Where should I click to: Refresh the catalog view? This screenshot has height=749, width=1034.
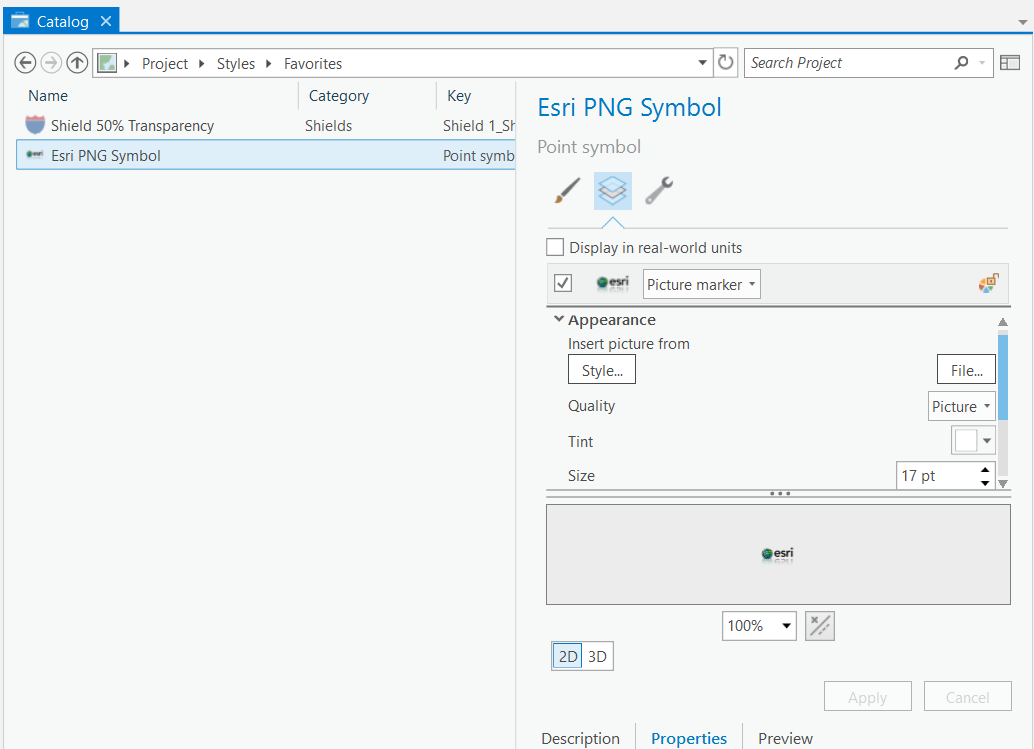click(725, 63)
